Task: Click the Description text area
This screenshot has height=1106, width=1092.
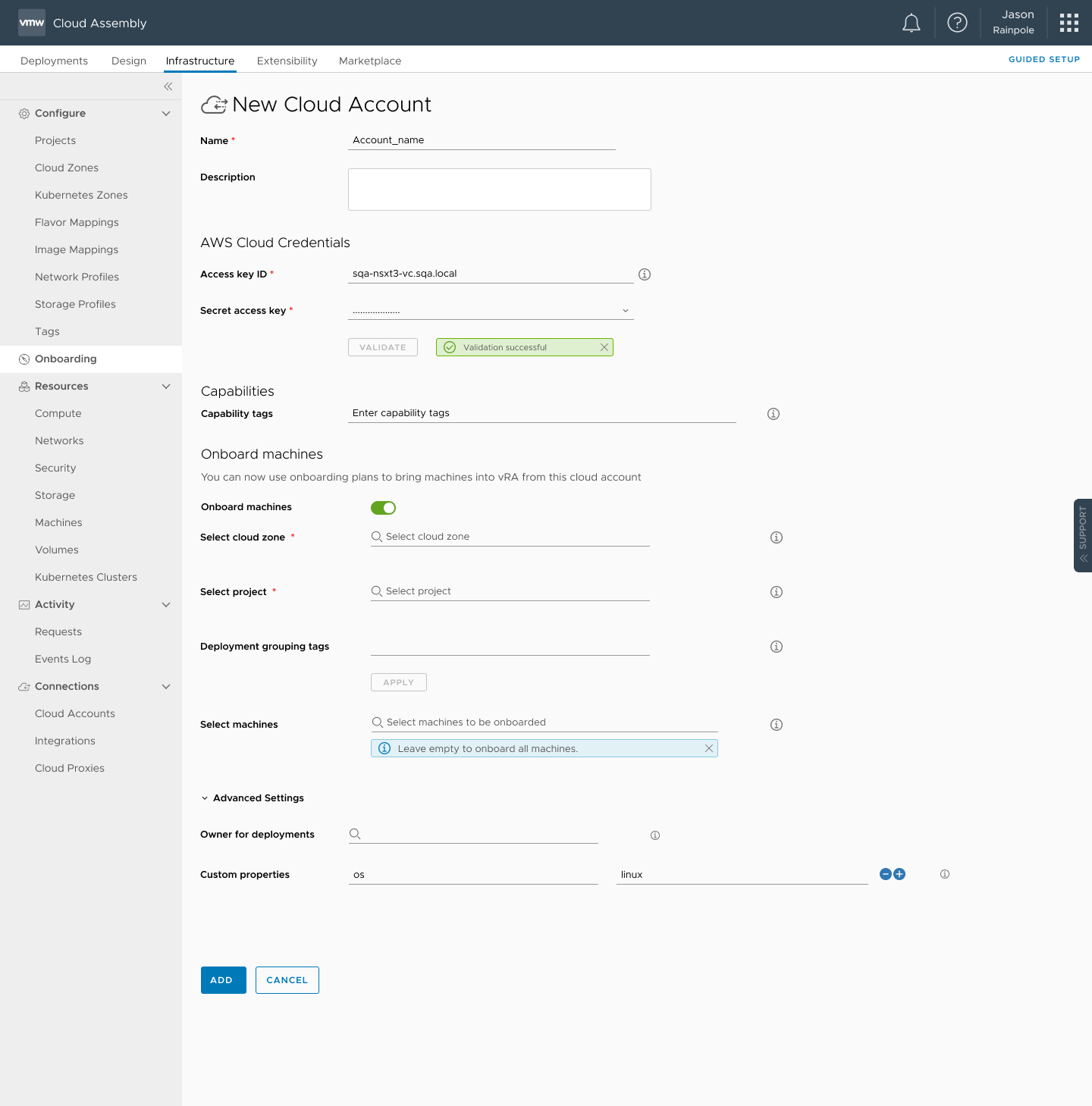Action: pyautogui.click(x=500, y=190)
